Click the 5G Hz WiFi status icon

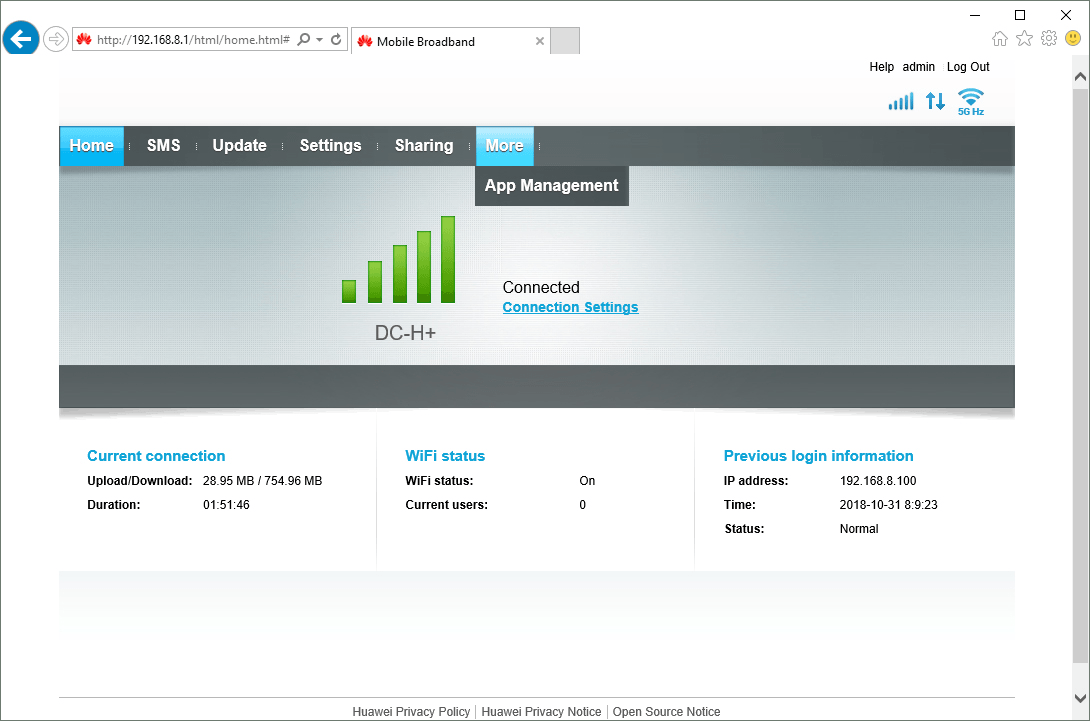pyautogui.click(x=970, y=101)
